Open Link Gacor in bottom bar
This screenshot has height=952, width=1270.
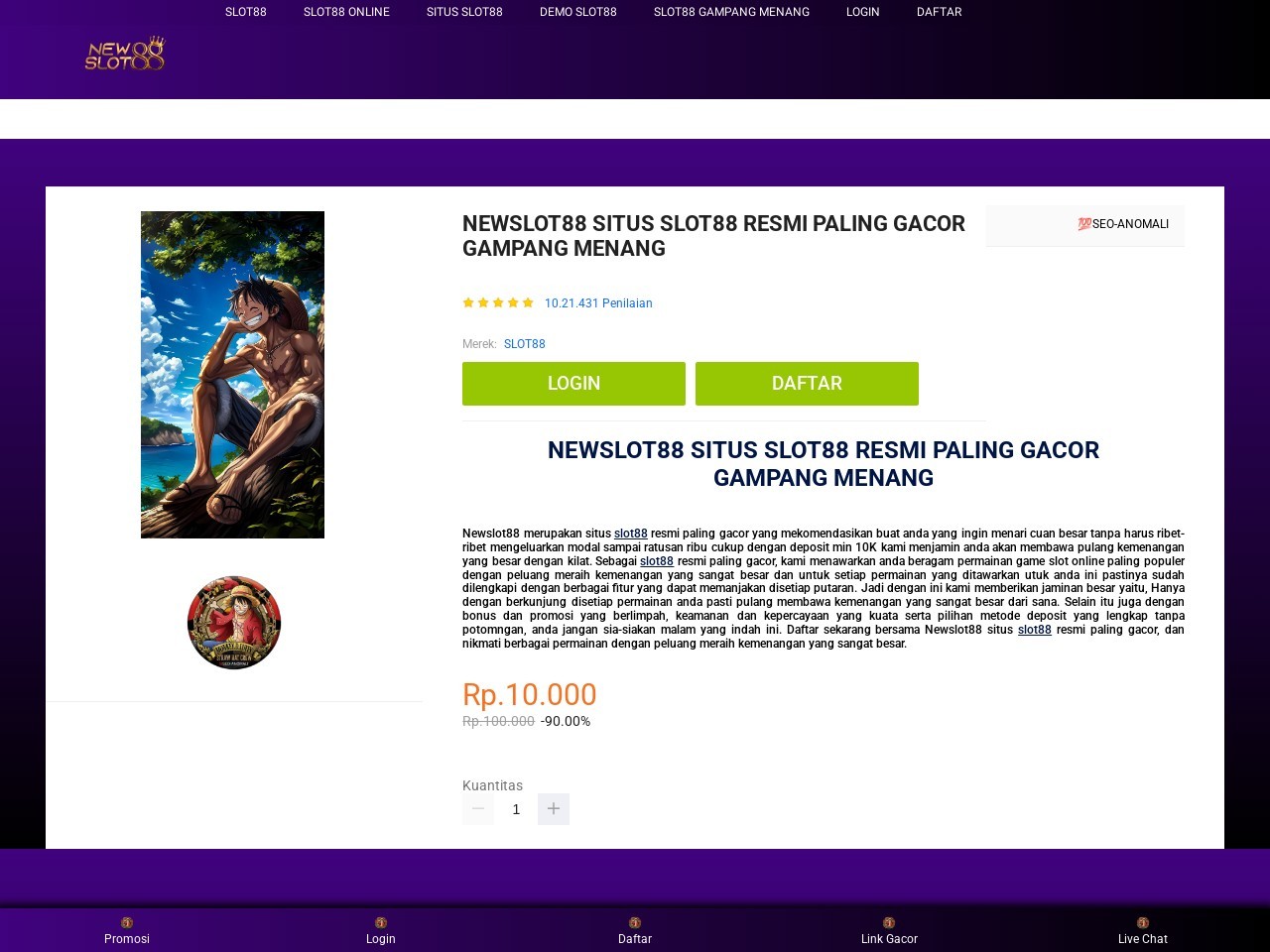point(889,931)
